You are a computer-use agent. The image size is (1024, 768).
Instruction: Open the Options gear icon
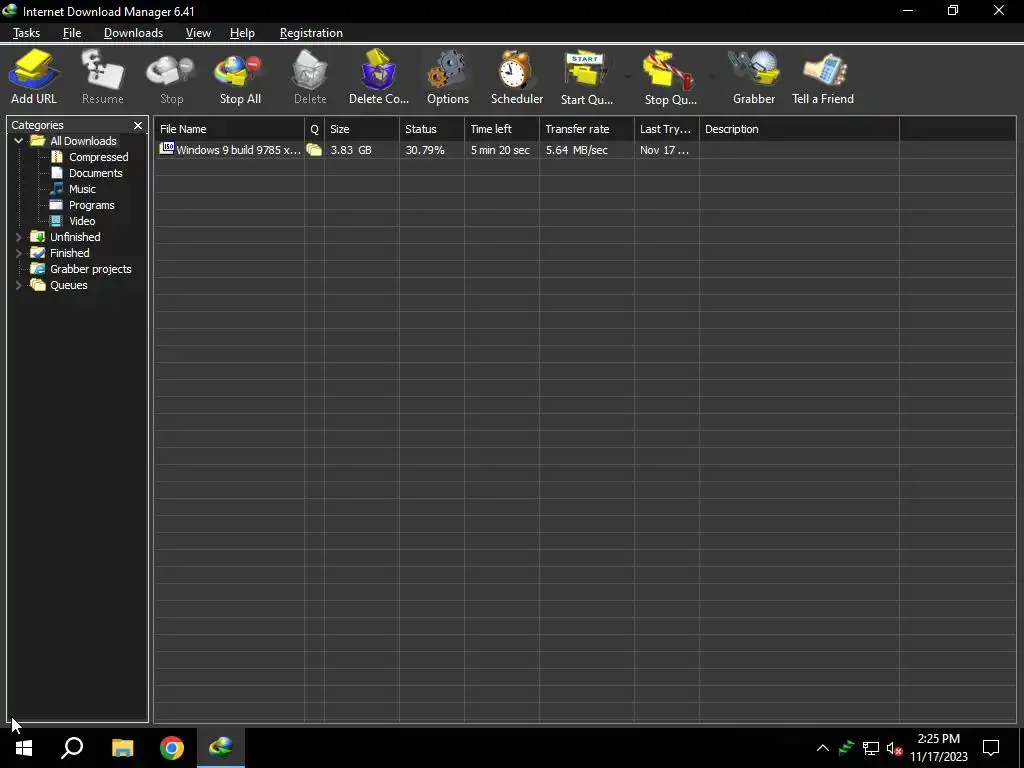448,77
